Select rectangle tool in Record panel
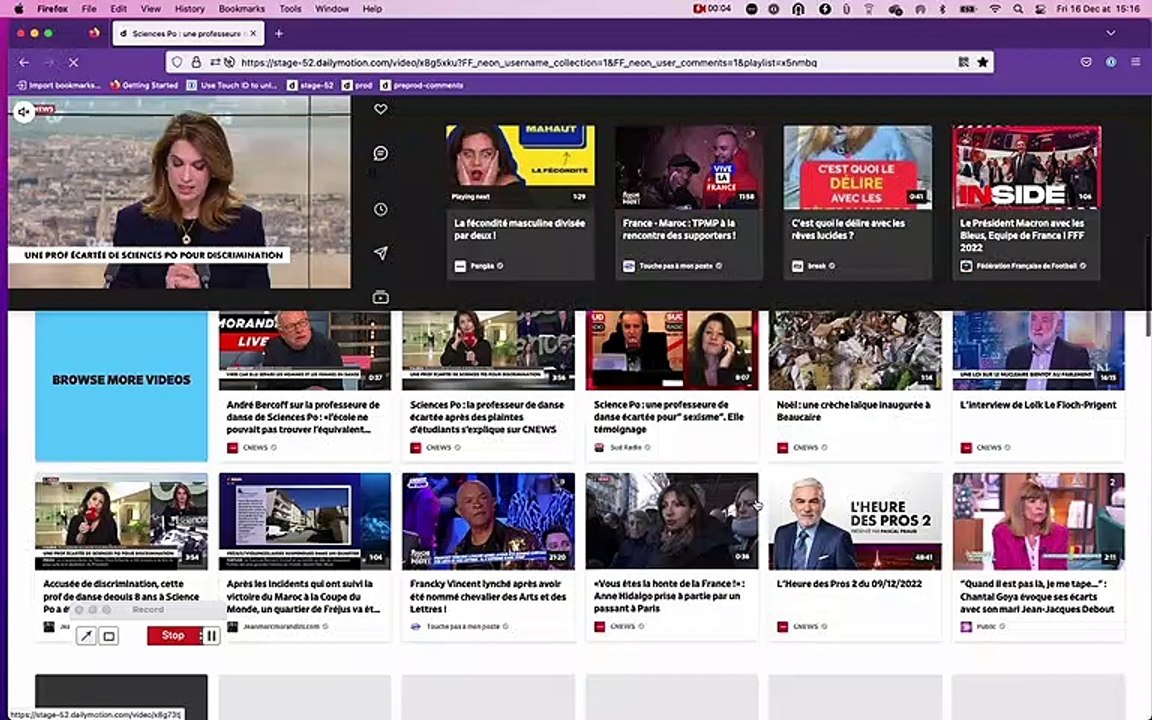The width and height of the screenshot is (1152, 720). click(x=109, y=636)
